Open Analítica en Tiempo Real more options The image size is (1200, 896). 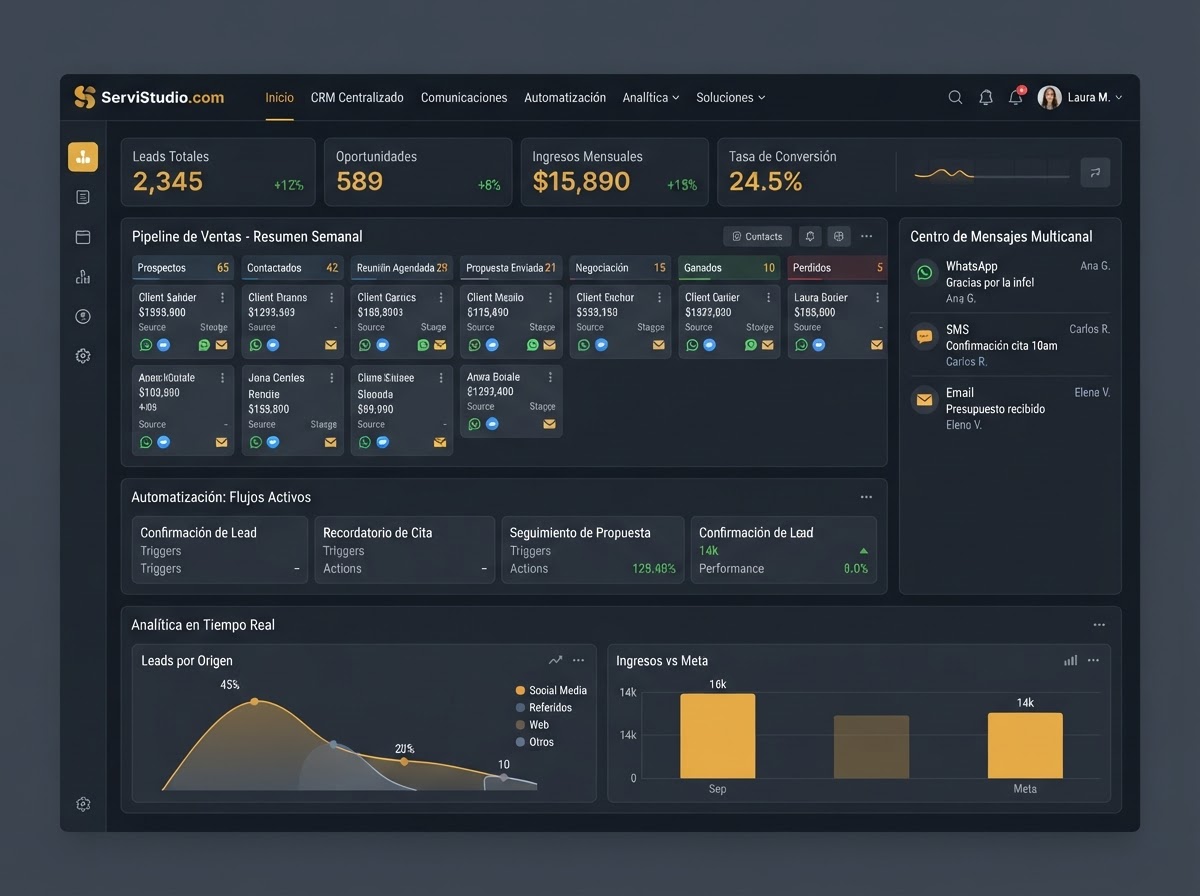click(1099, 625)
